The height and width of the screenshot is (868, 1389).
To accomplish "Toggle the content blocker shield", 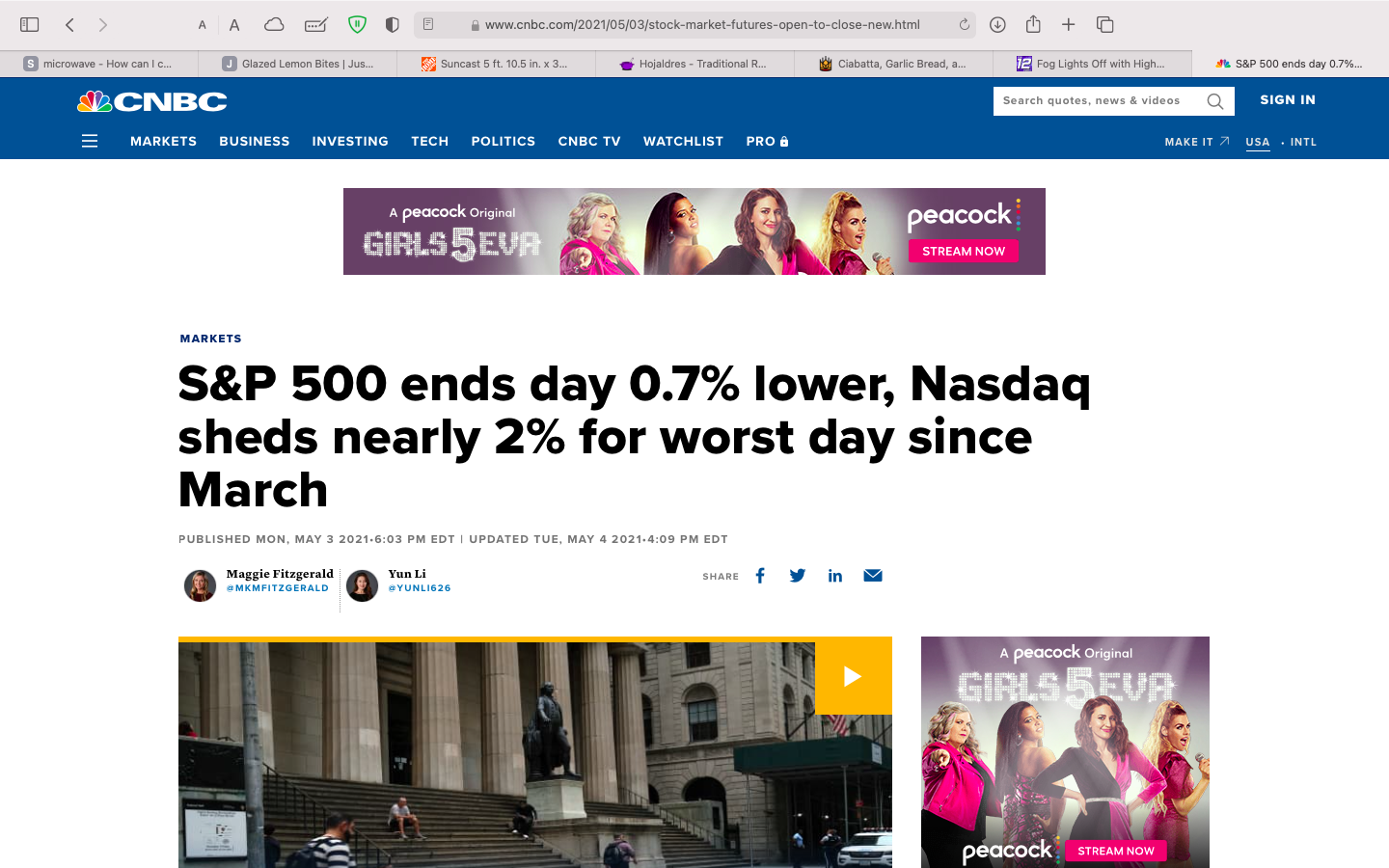I will (x=357, y=24).
